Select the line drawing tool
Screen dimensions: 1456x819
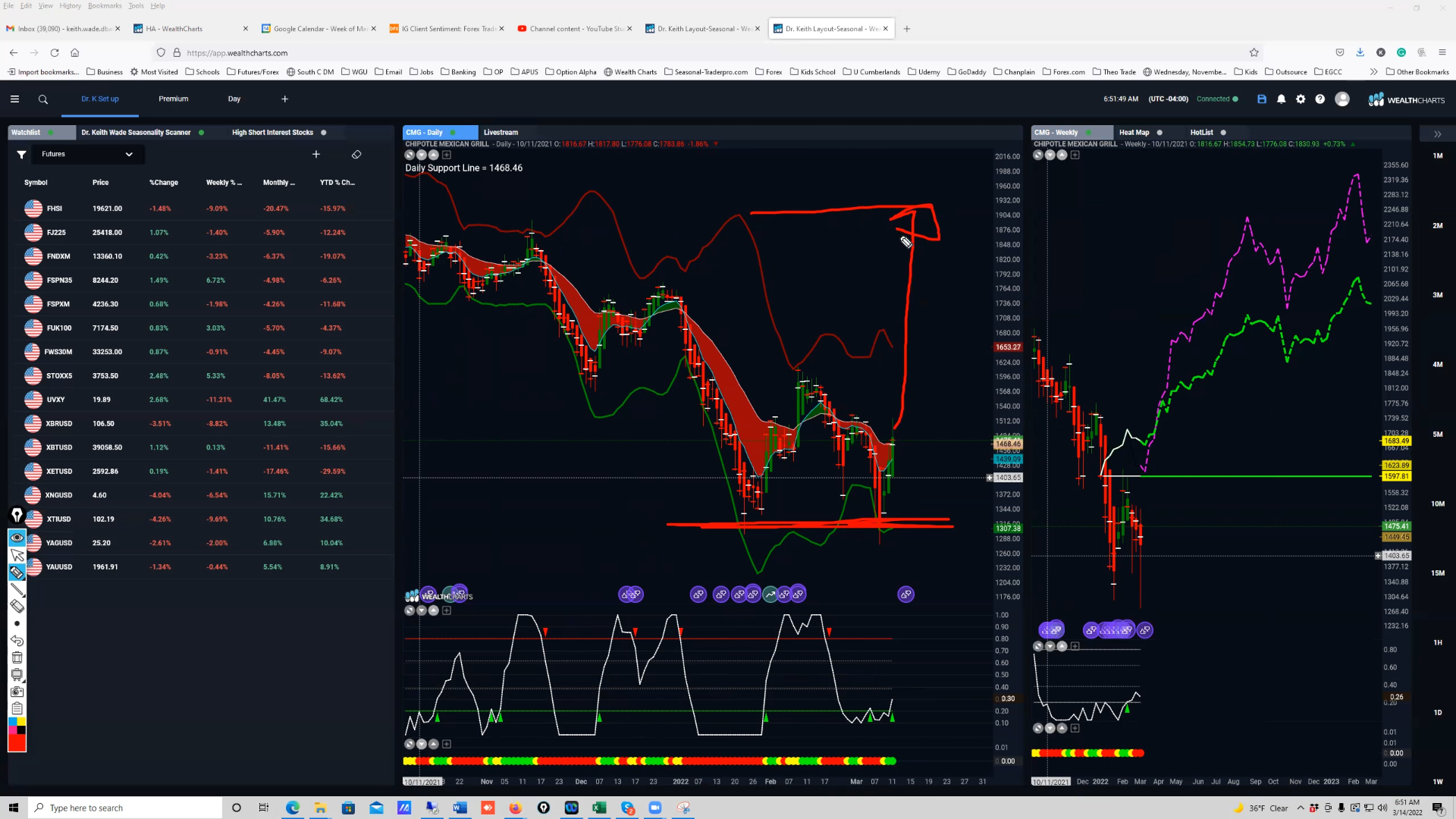[17, 589]
